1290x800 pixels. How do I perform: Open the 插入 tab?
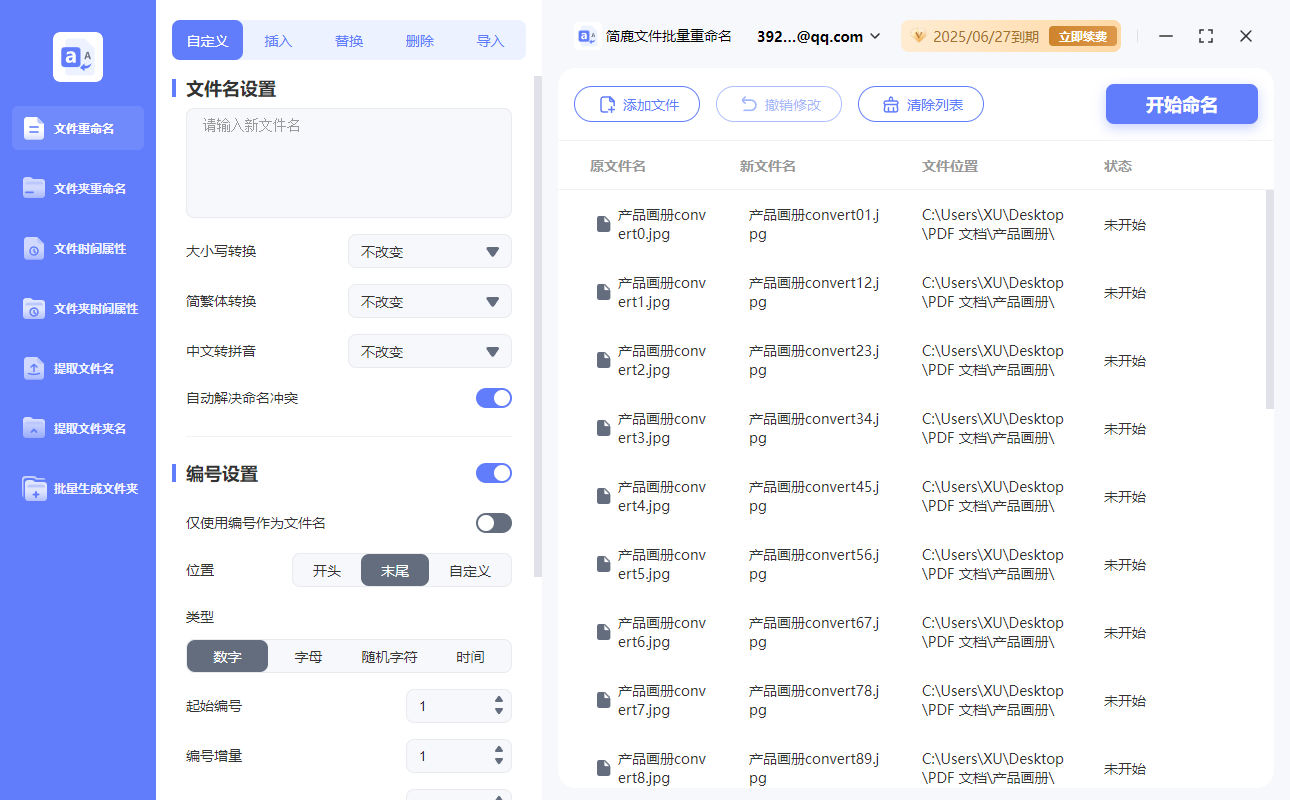tap(277, 39)
